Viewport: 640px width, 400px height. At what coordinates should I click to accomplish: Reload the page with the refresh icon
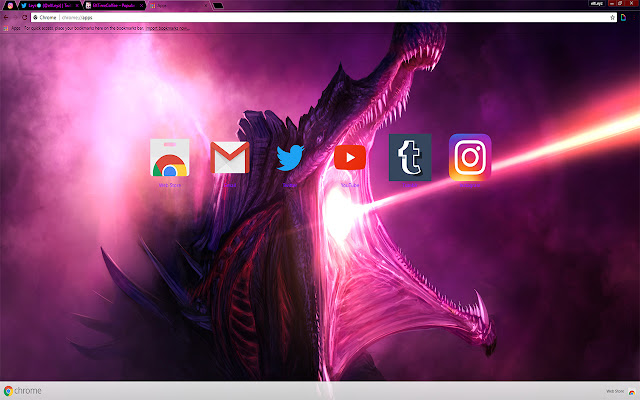tap(24, 18)
